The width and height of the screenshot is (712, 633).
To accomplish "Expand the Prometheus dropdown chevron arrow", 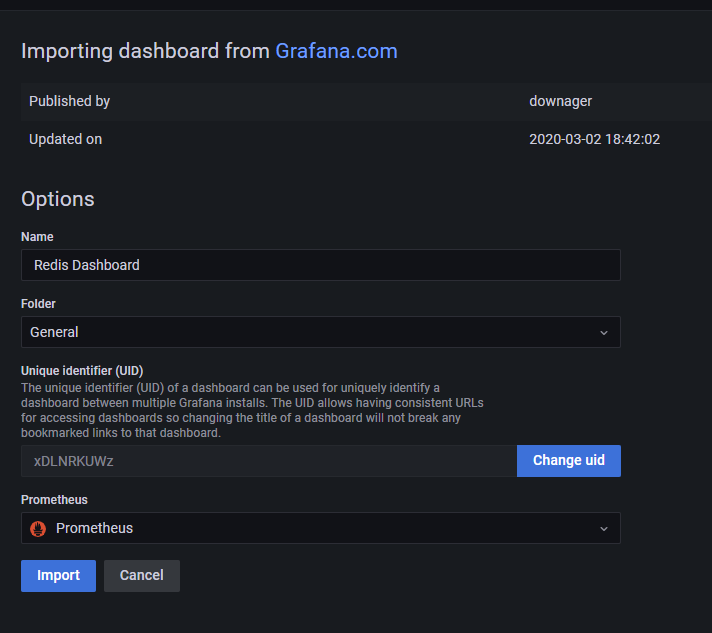I will pos(603,528).
